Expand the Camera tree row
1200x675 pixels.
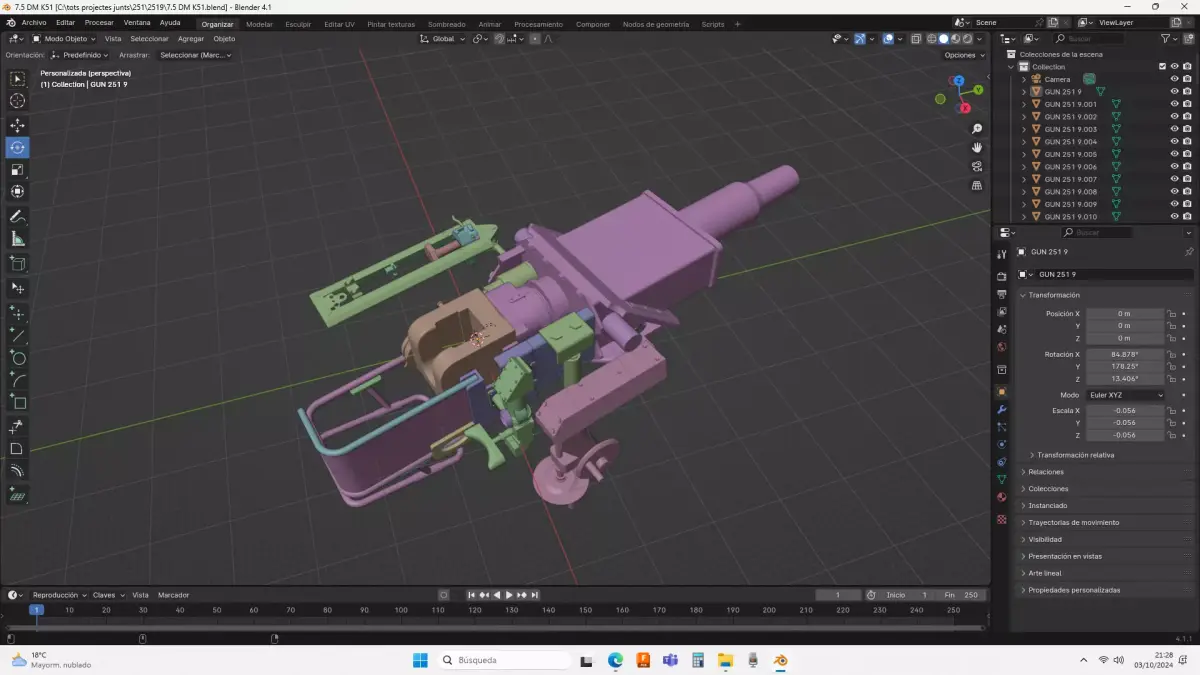click(x=1024, y=79)
